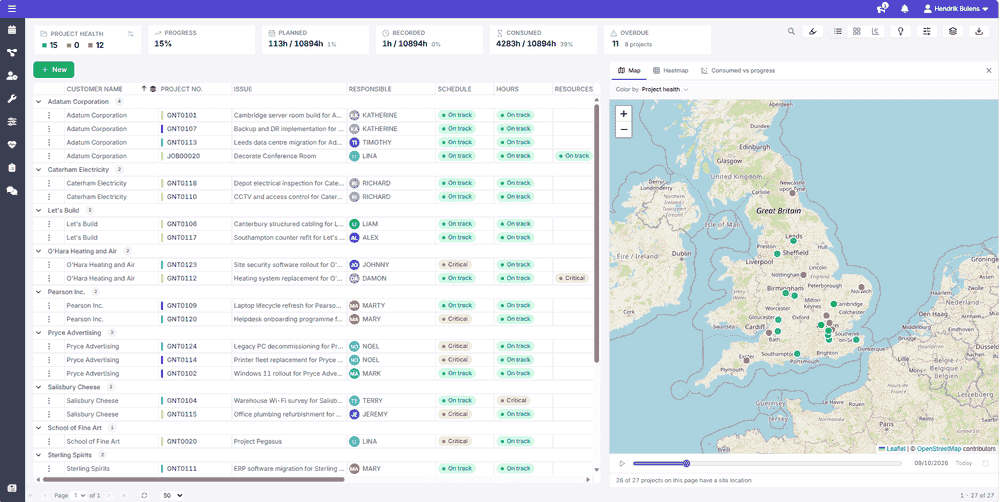Zoom out on the map

click(x=624, y=129)
